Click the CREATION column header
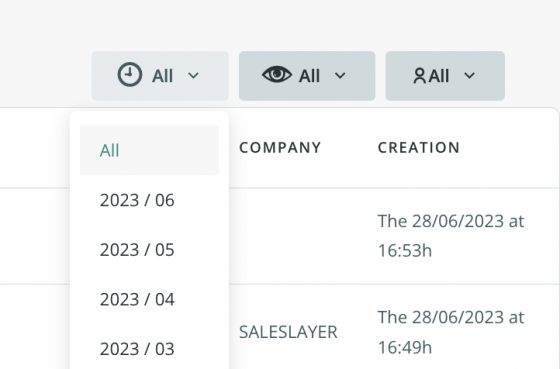The height and width of the screenshot is (369, 560). tap(419, 148)
